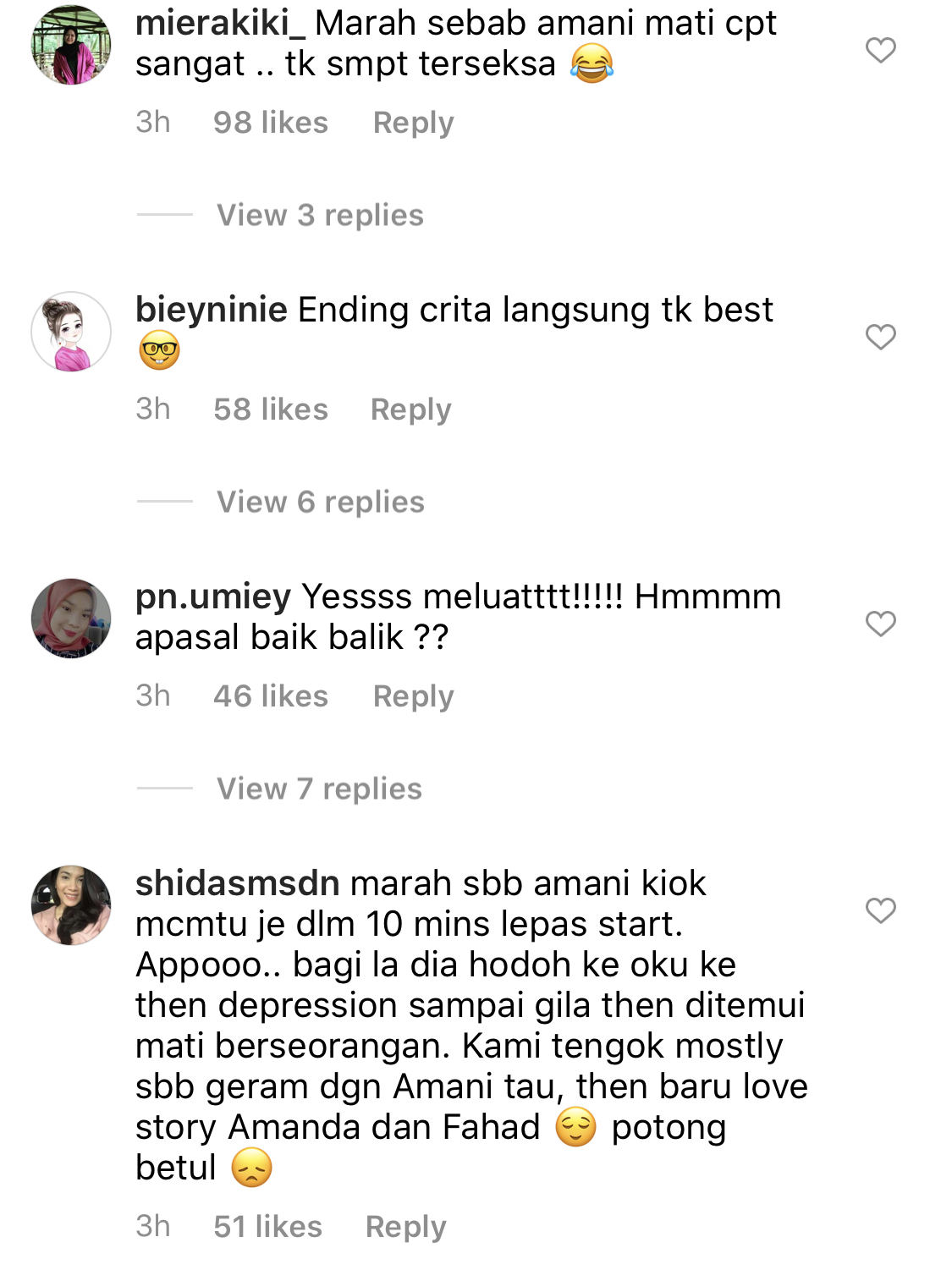
Task: Open pn.umiey profile photo
Action: (71, 619)
